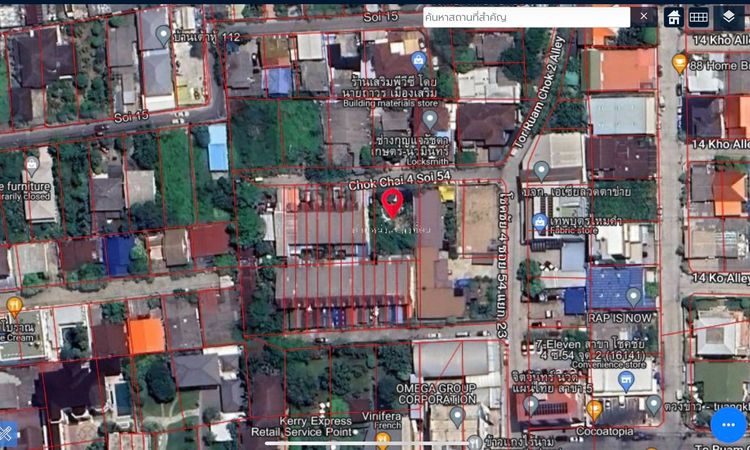Tap the small dot marker for Kerry Express
Screen dimensions: 750x450
coord(355,432)
